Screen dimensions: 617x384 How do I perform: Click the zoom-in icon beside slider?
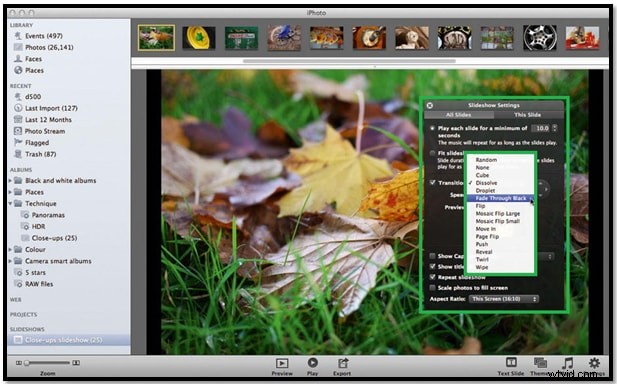point(76,363)
